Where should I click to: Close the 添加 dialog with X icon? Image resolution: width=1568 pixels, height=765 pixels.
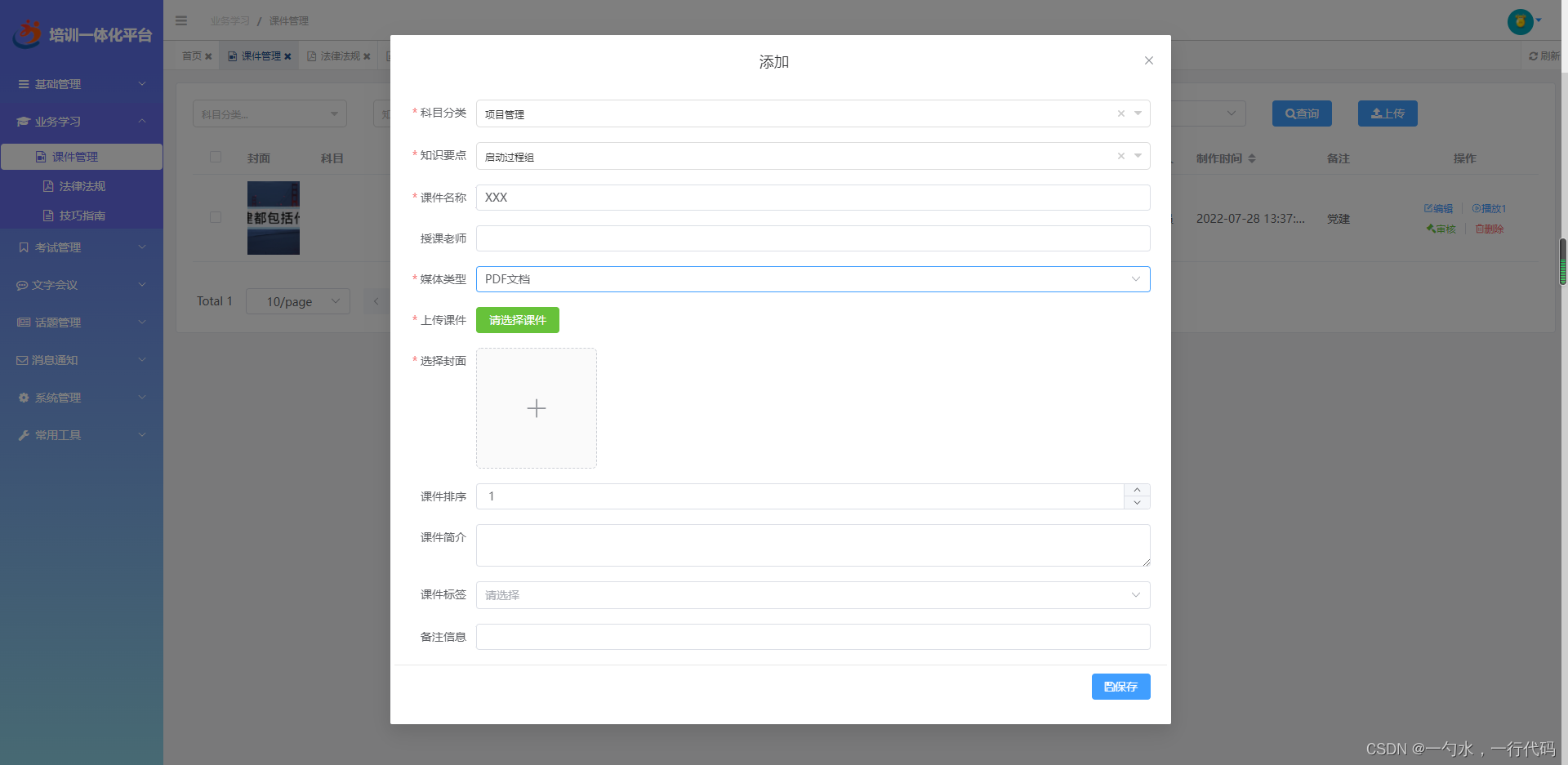coord(1148,60)
